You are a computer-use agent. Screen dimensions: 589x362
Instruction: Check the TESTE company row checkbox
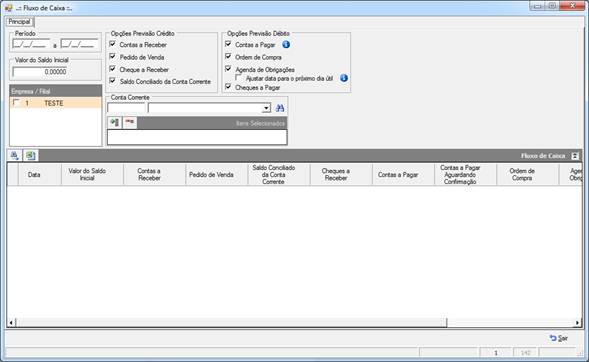click(16, 103)
